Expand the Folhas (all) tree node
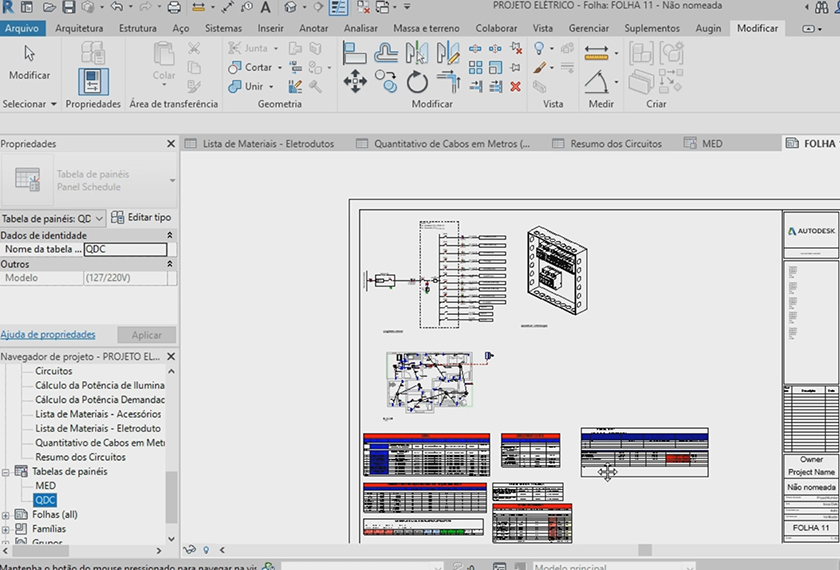 point(7,515)
